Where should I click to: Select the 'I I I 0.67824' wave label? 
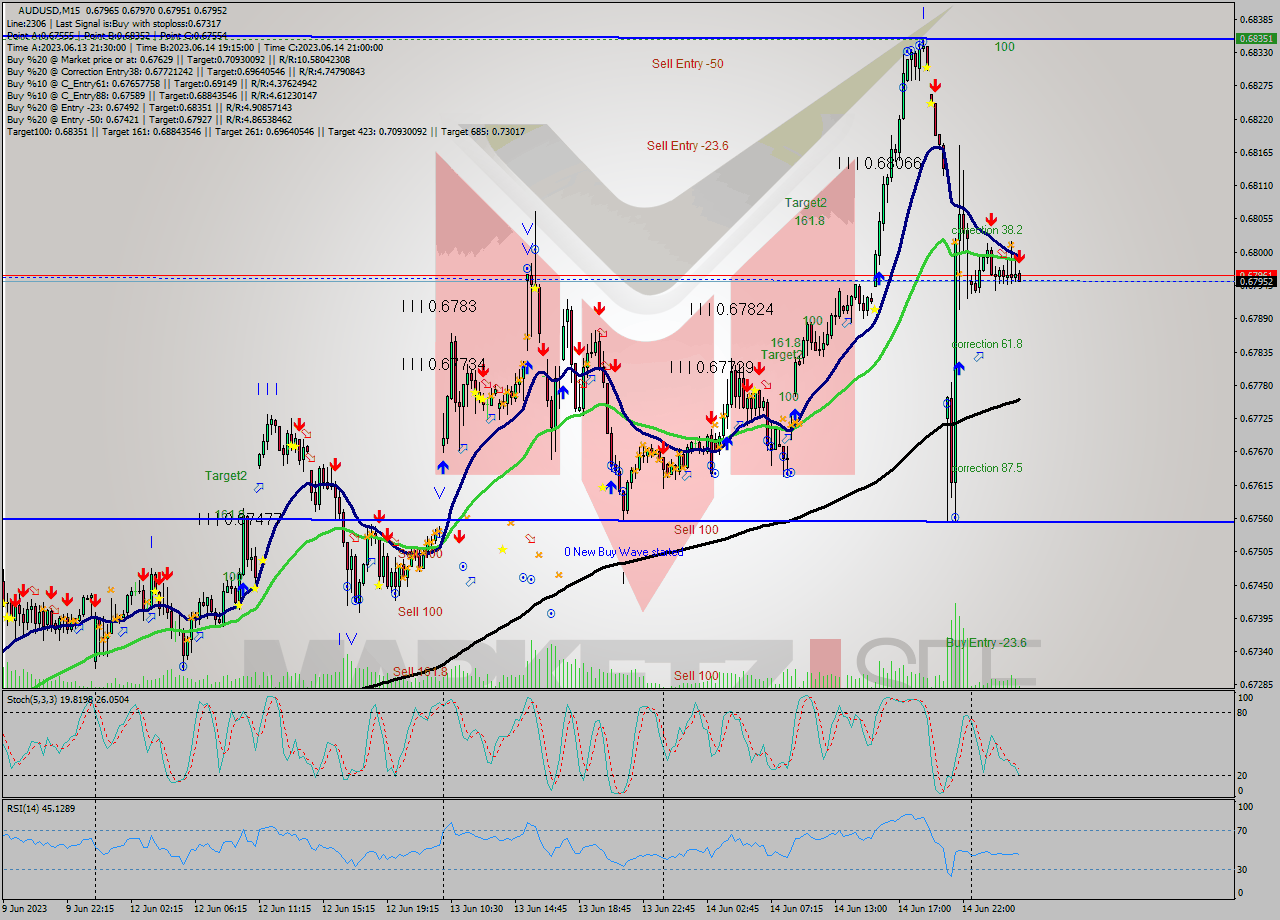click(731, 310)
